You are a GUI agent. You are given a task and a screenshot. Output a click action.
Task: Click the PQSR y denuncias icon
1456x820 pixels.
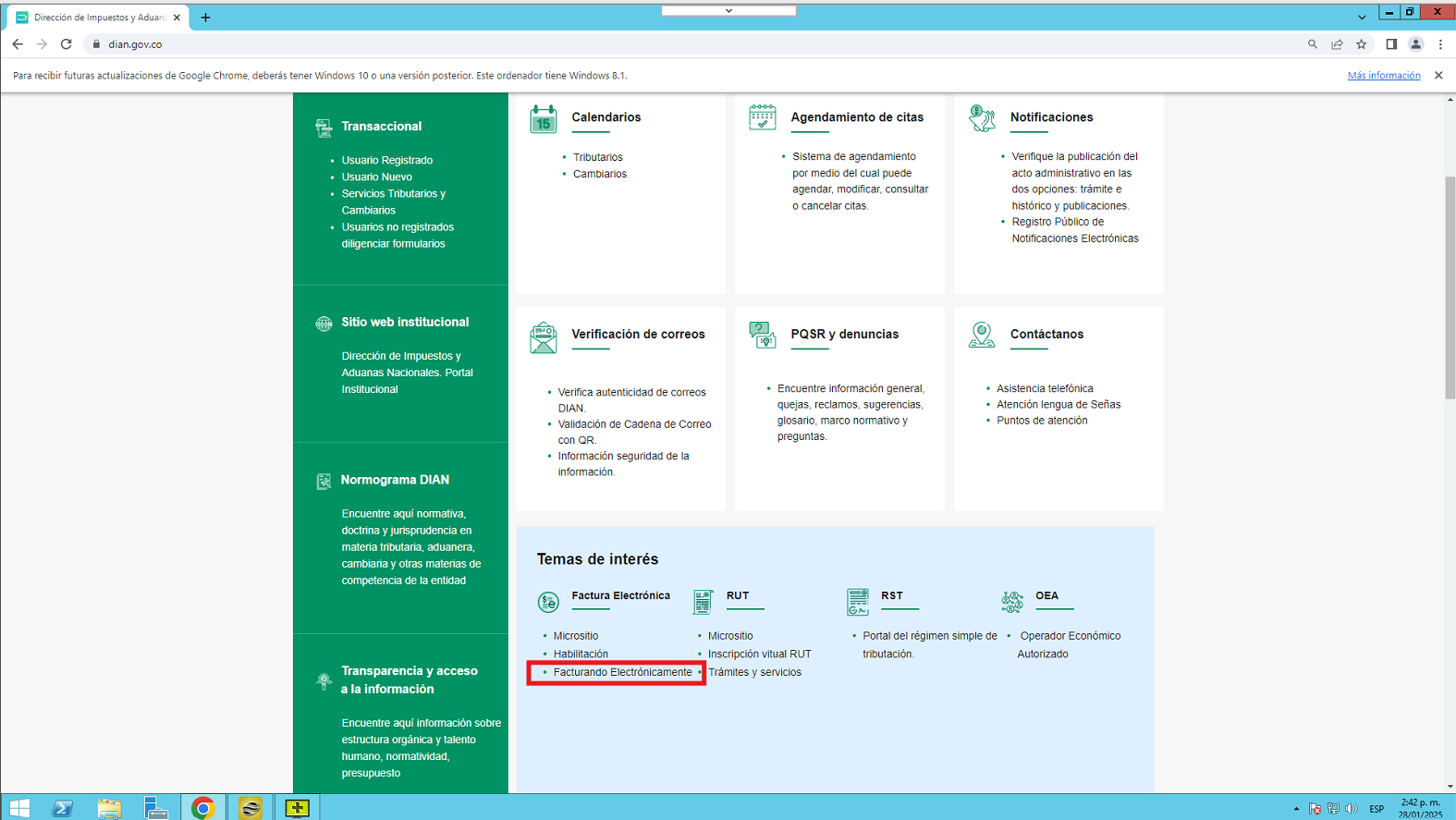click(763, 335)
